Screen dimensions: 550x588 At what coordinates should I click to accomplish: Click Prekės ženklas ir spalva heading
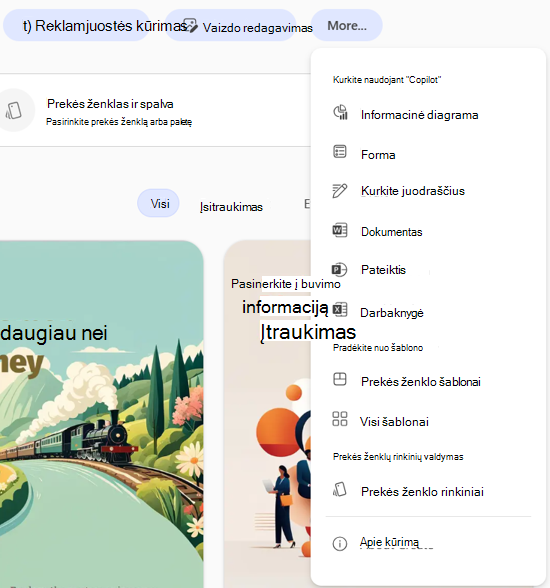point(110,104)
